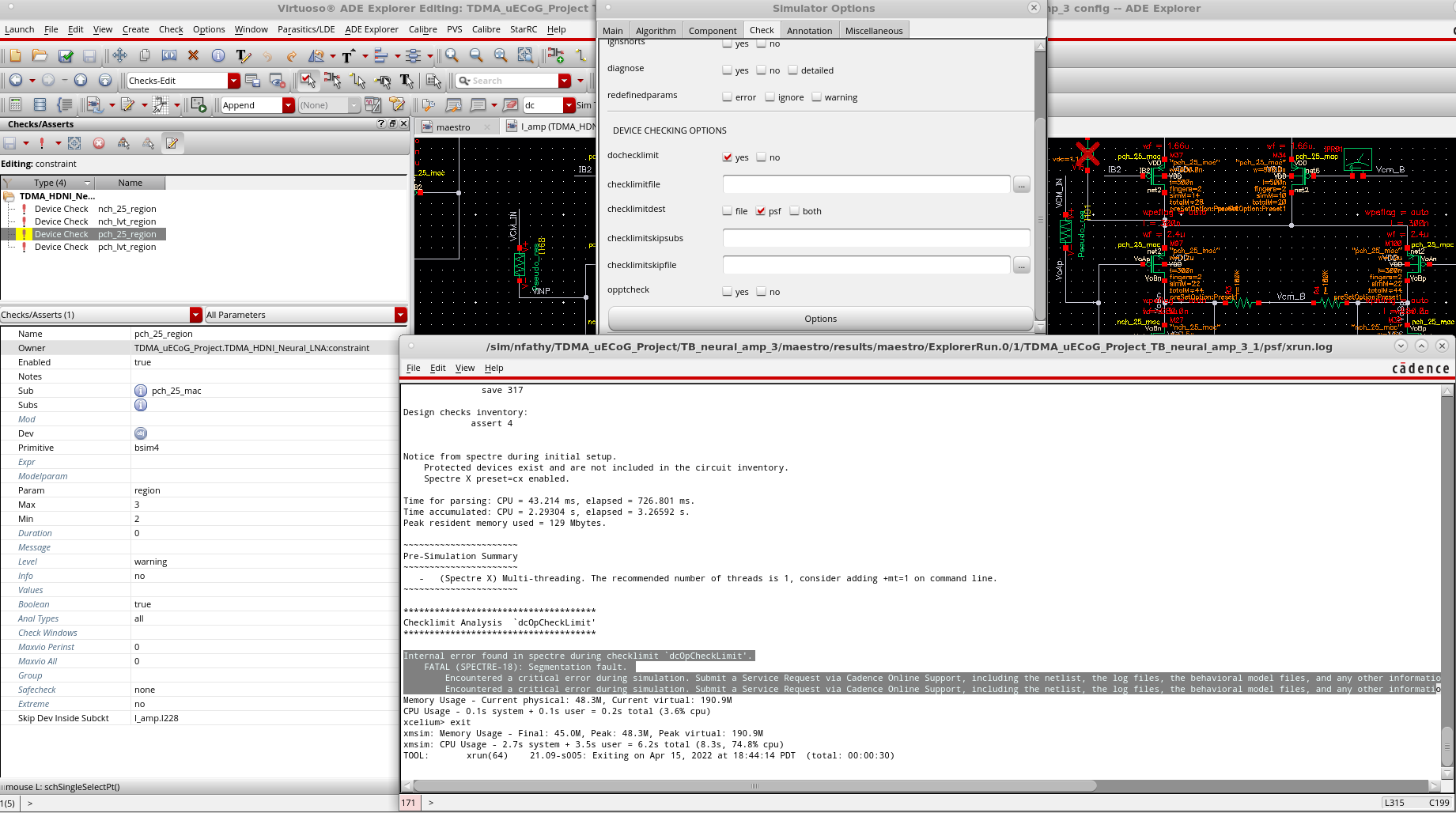Switch to Annotation tab in Simulator Options
This screenshot has width=1456, height=813.
pos(809,30)
